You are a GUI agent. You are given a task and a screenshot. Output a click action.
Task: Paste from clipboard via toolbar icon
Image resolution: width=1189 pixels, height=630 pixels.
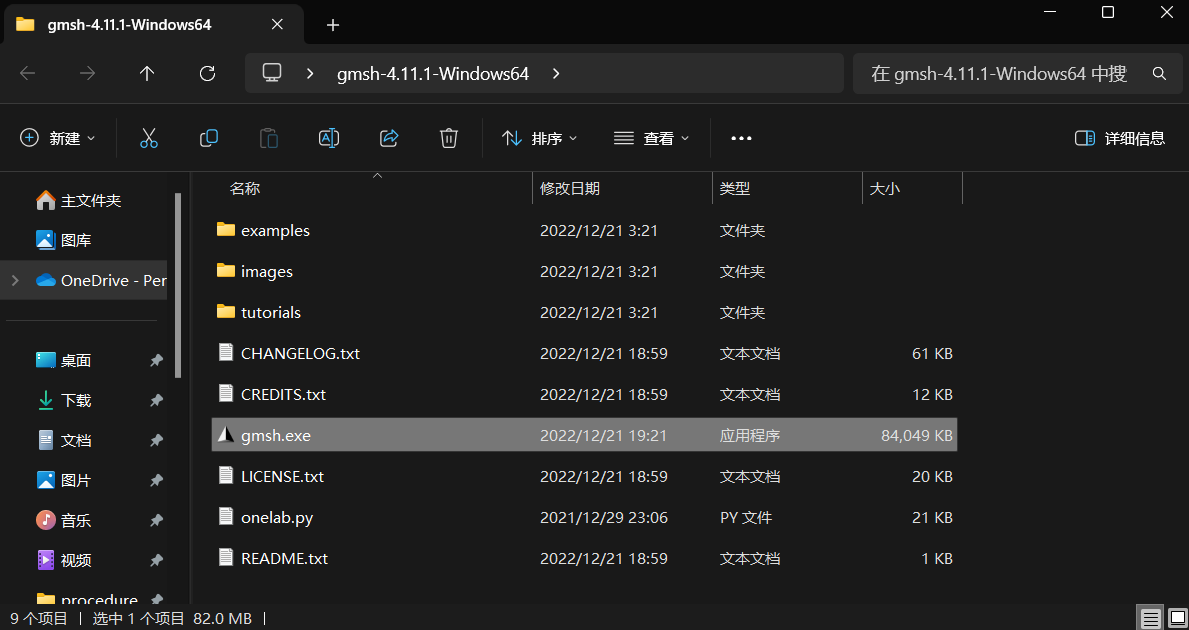pos(268,138)
